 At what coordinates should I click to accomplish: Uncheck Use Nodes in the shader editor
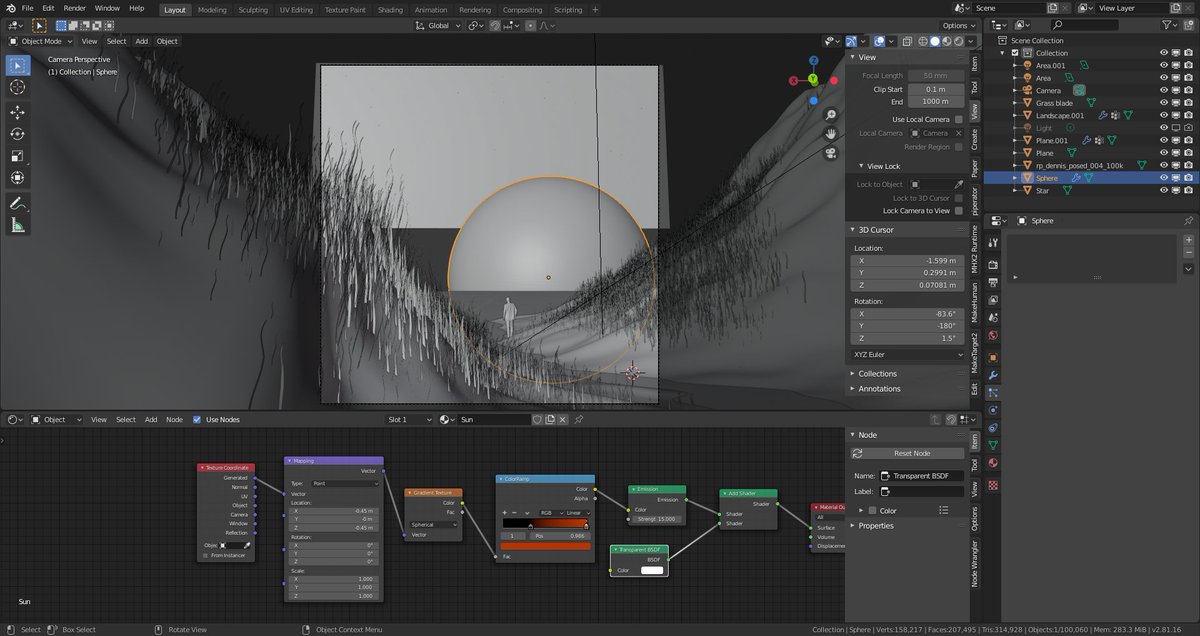pos(197,420)
